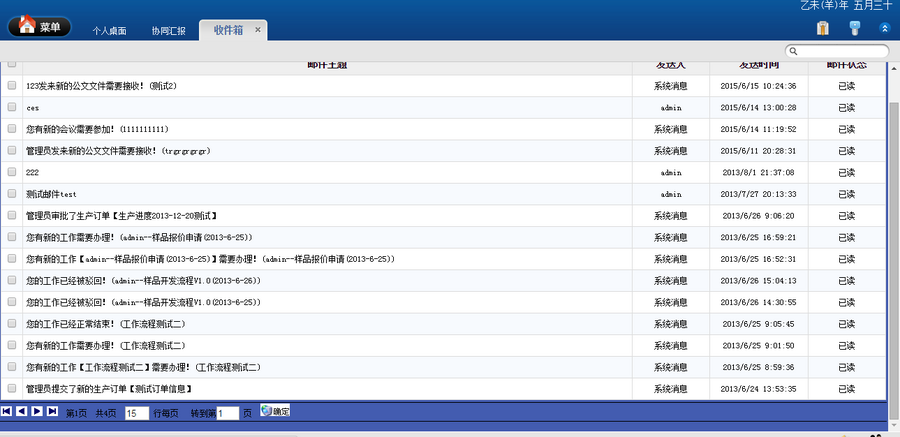The height and width of the screenshot is (437, 900).
Task: Click 共4页 page count text
Action: (106, 413)
